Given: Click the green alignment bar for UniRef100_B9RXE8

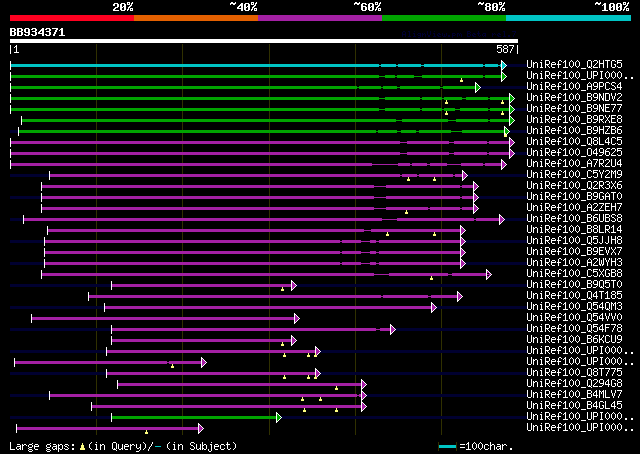Looking at the screenshot, I should click(x=266, y=120).
